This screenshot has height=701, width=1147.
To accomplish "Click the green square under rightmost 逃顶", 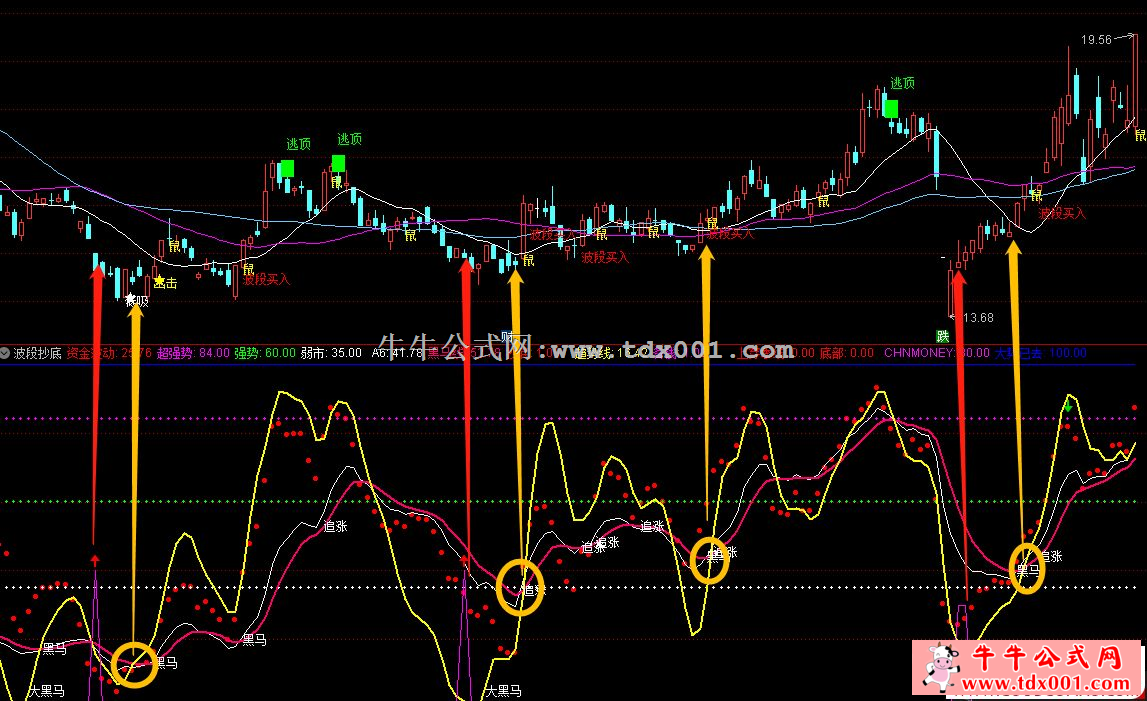I will click(x=891, y=109).
